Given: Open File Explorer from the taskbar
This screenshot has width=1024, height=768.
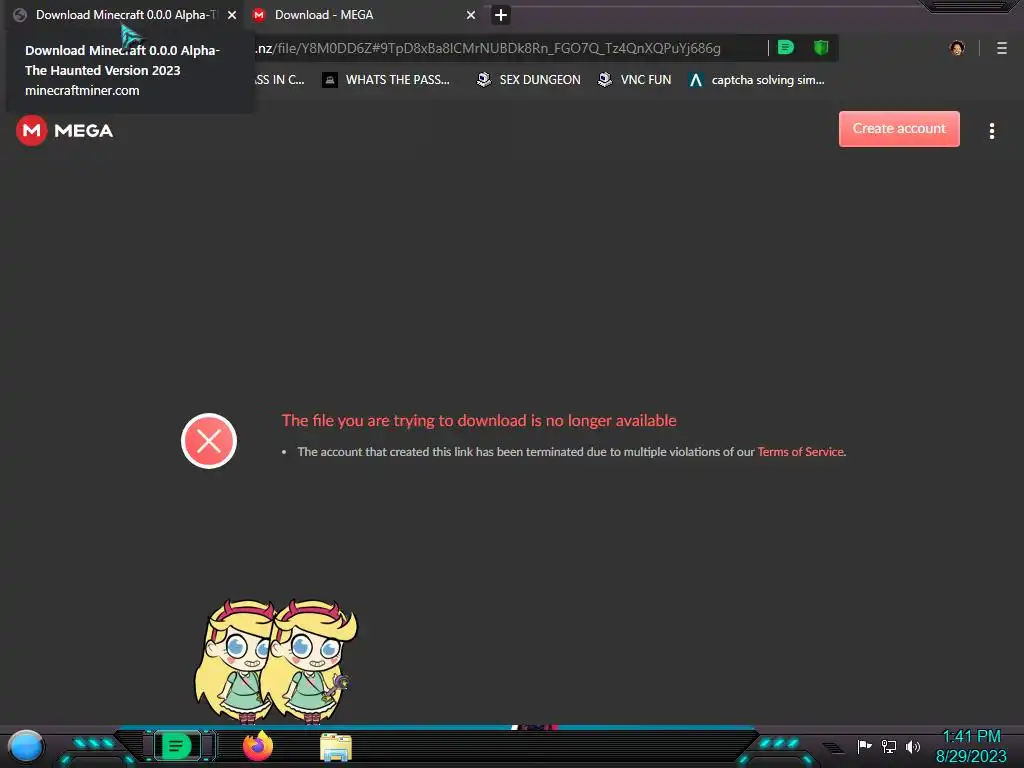Looking at the screenshot, I should [336, 747].
